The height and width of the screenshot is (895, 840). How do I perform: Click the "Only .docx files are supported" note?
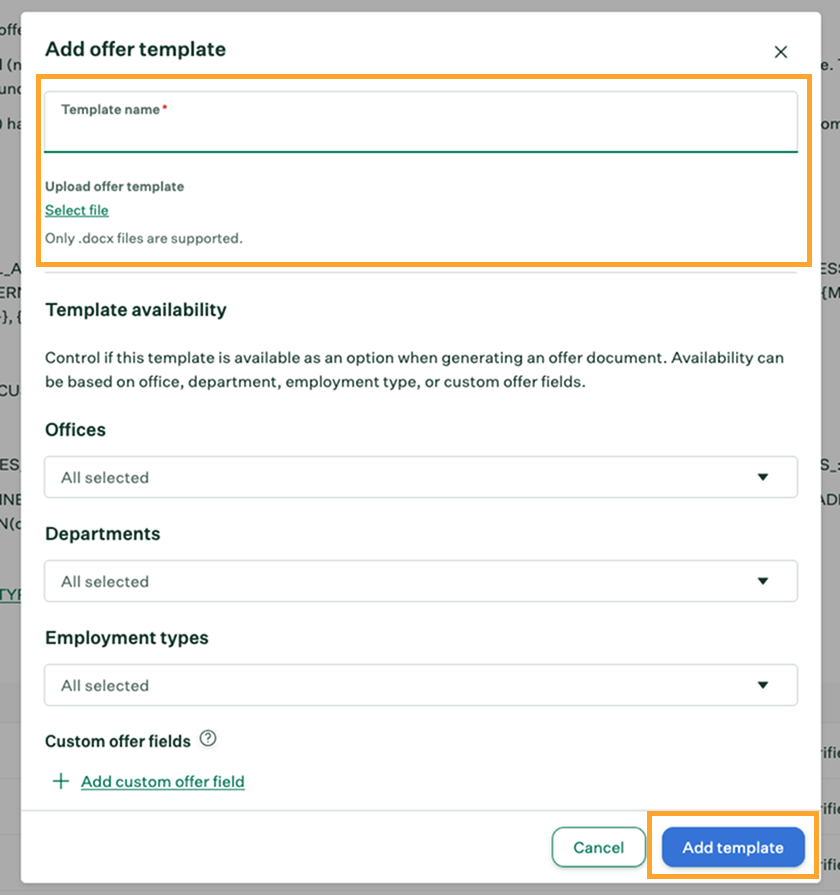[144, 238]
